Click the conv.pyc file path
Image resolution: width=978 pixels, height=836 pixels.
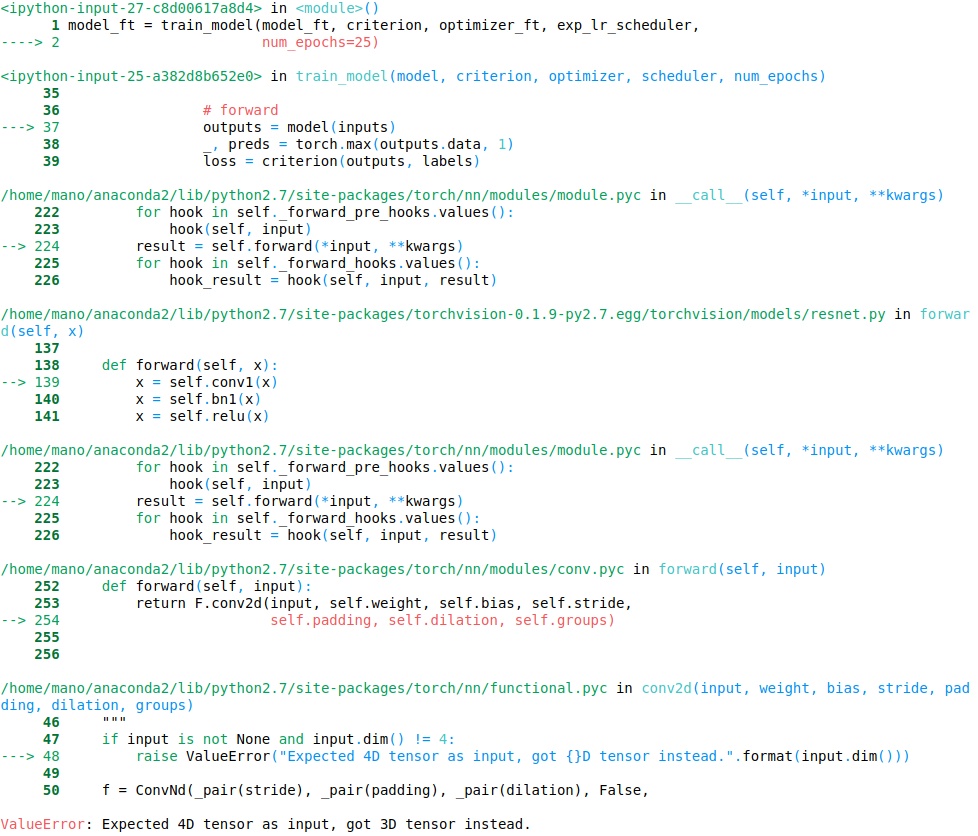coord(312,569)
